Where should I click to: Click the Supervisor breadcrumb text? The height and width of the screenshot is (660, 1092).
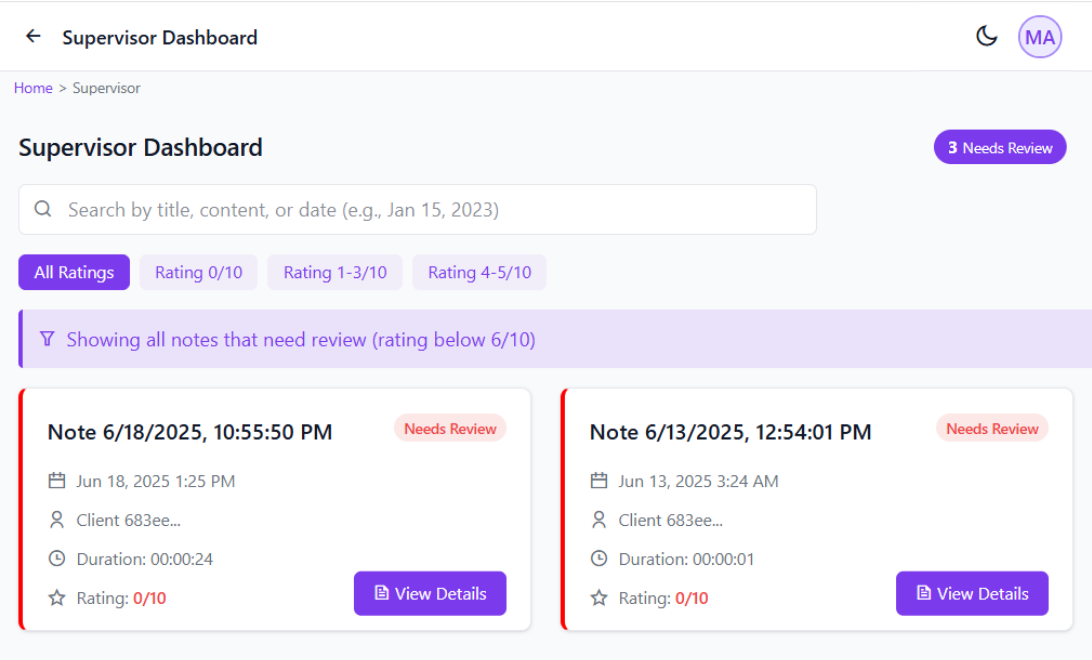tap(107, 88)
